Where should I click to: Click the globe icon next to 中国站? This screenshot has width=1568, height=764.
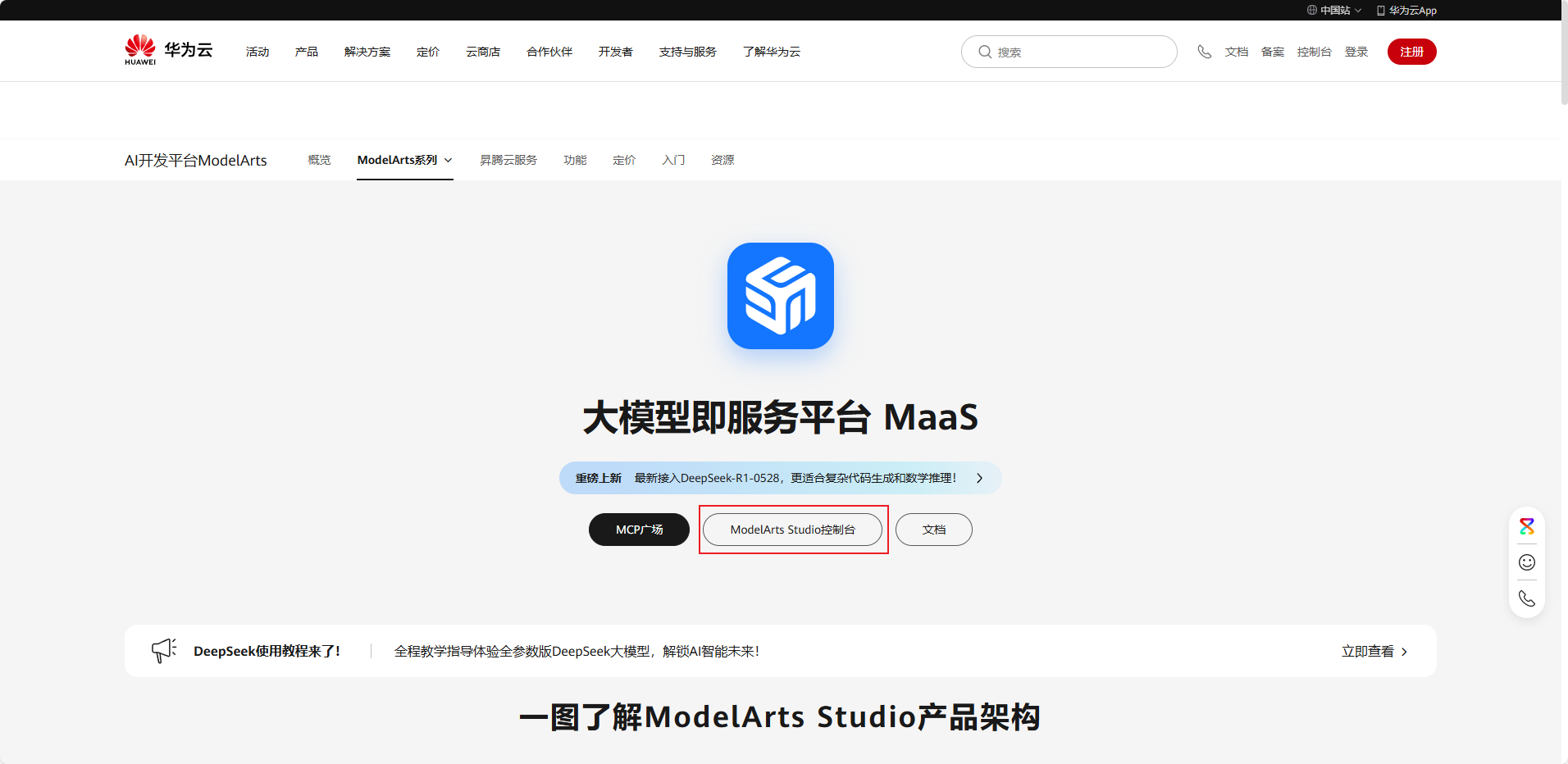(x=1312, y=10)
